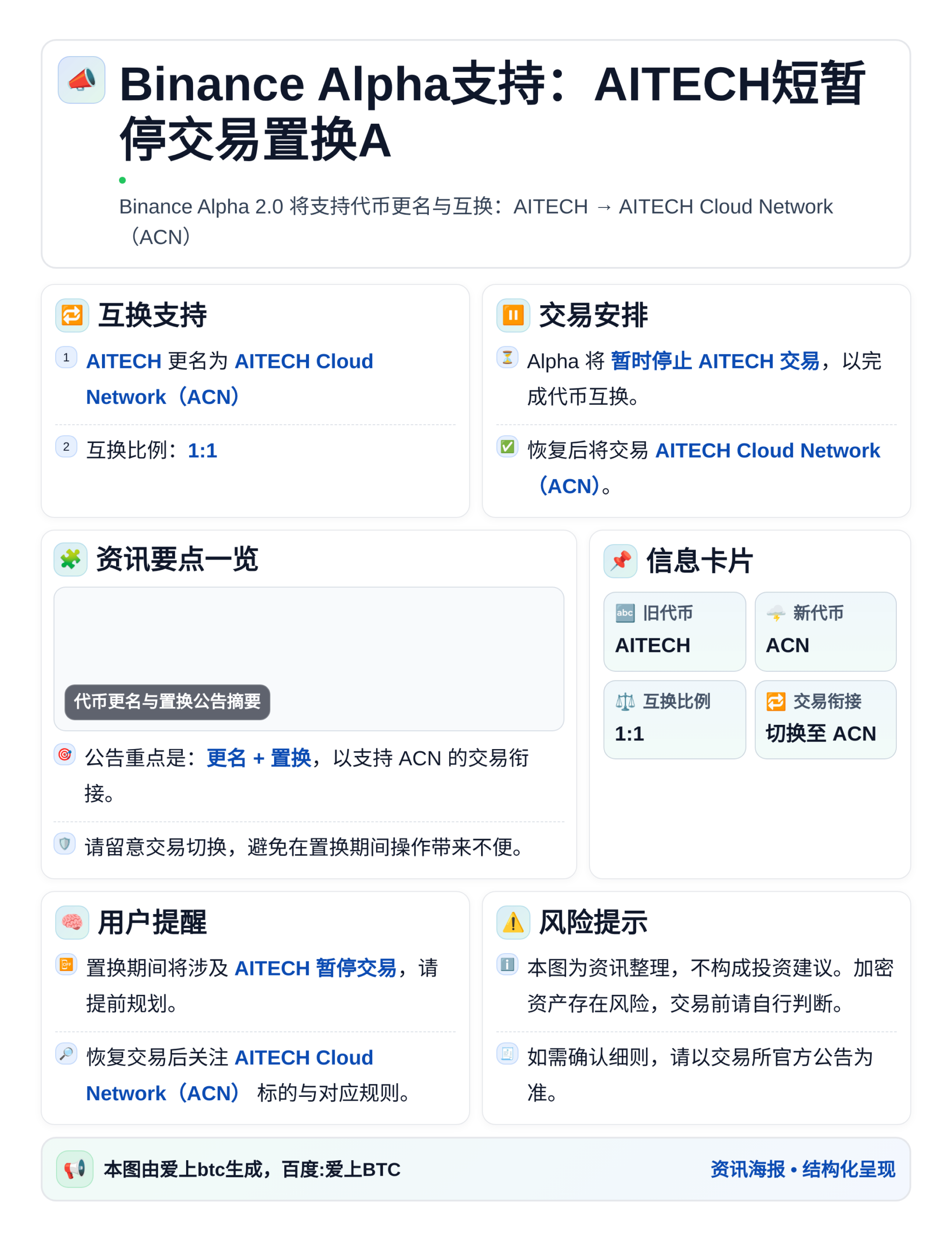The image size is (952, 1238).
Task: Click the headline Binance Alpha支持
Action: (492, 112)
